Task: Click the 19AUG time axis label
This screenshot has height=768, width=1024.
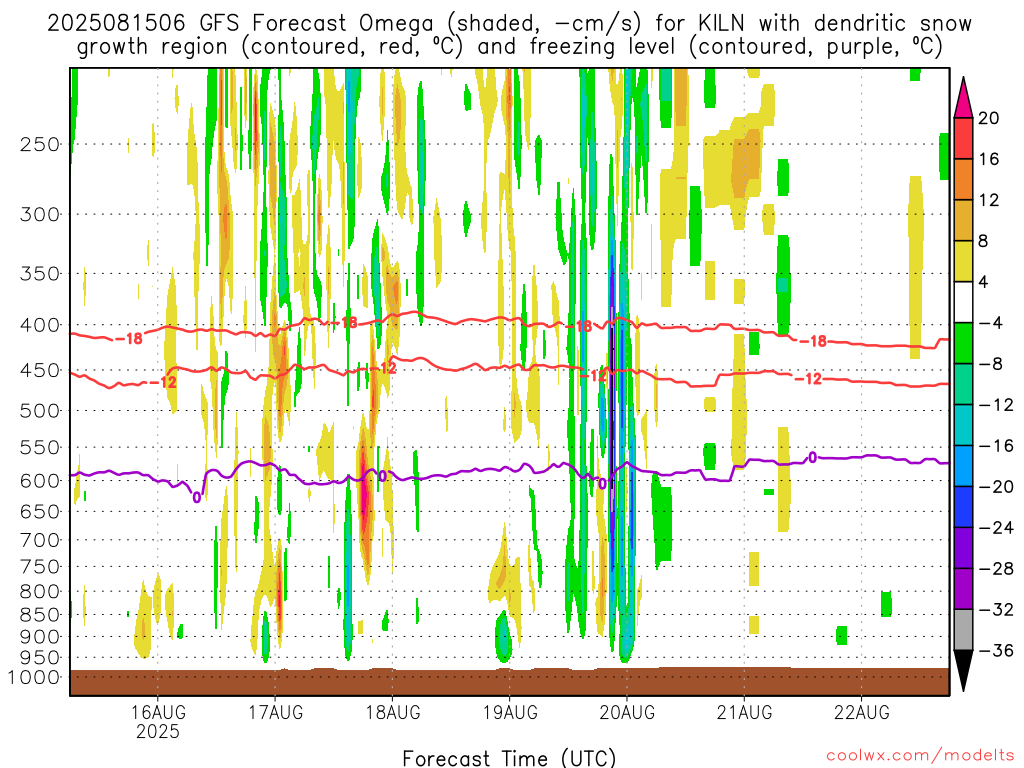Action: [x=509, y=712]
